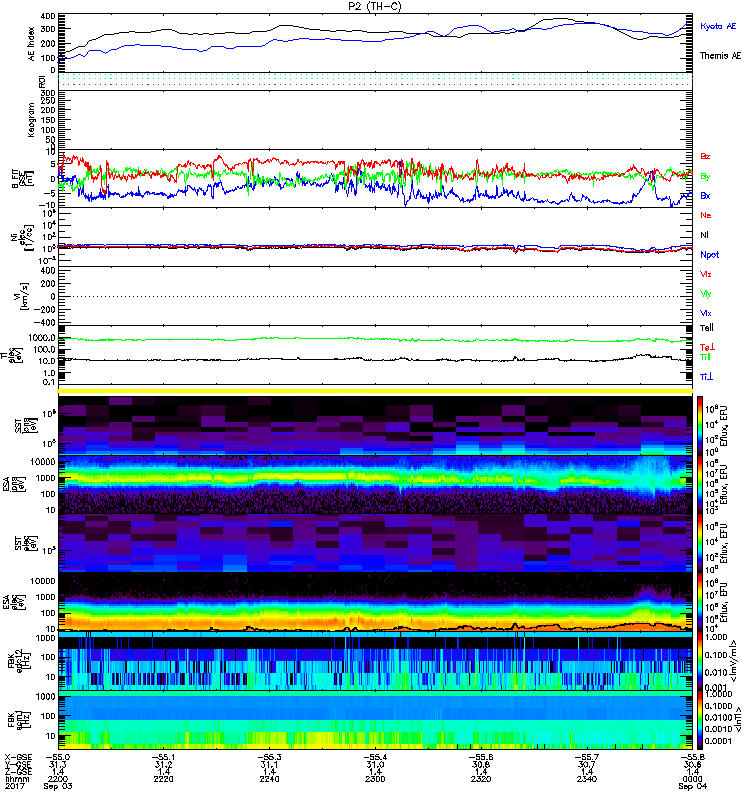
Task: Click the plot title P2 (TH-C)
Action: [x=376, y=6]
